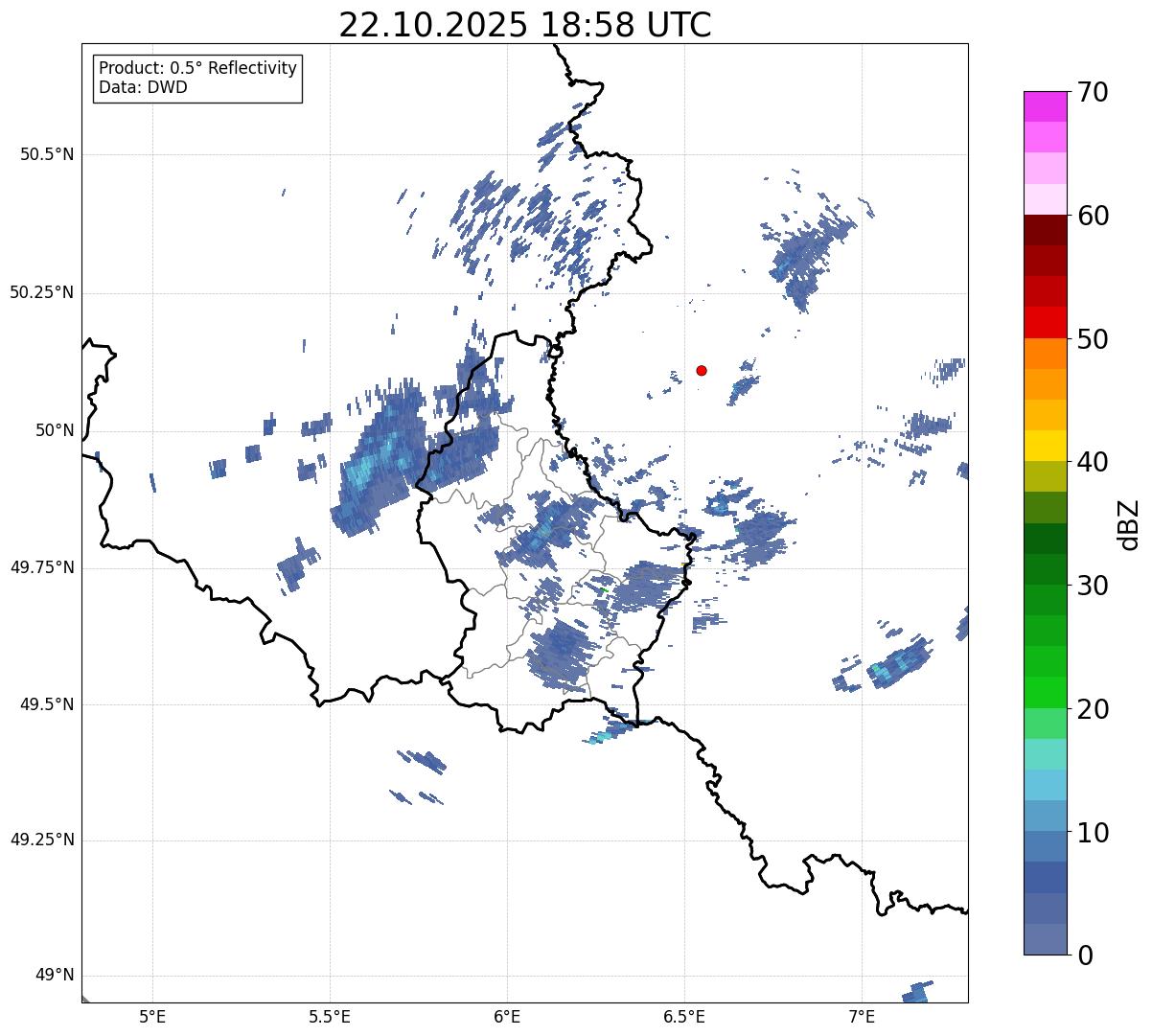
Task: Click the '50.25°N' latitude label
Action: tap(41, 292)
